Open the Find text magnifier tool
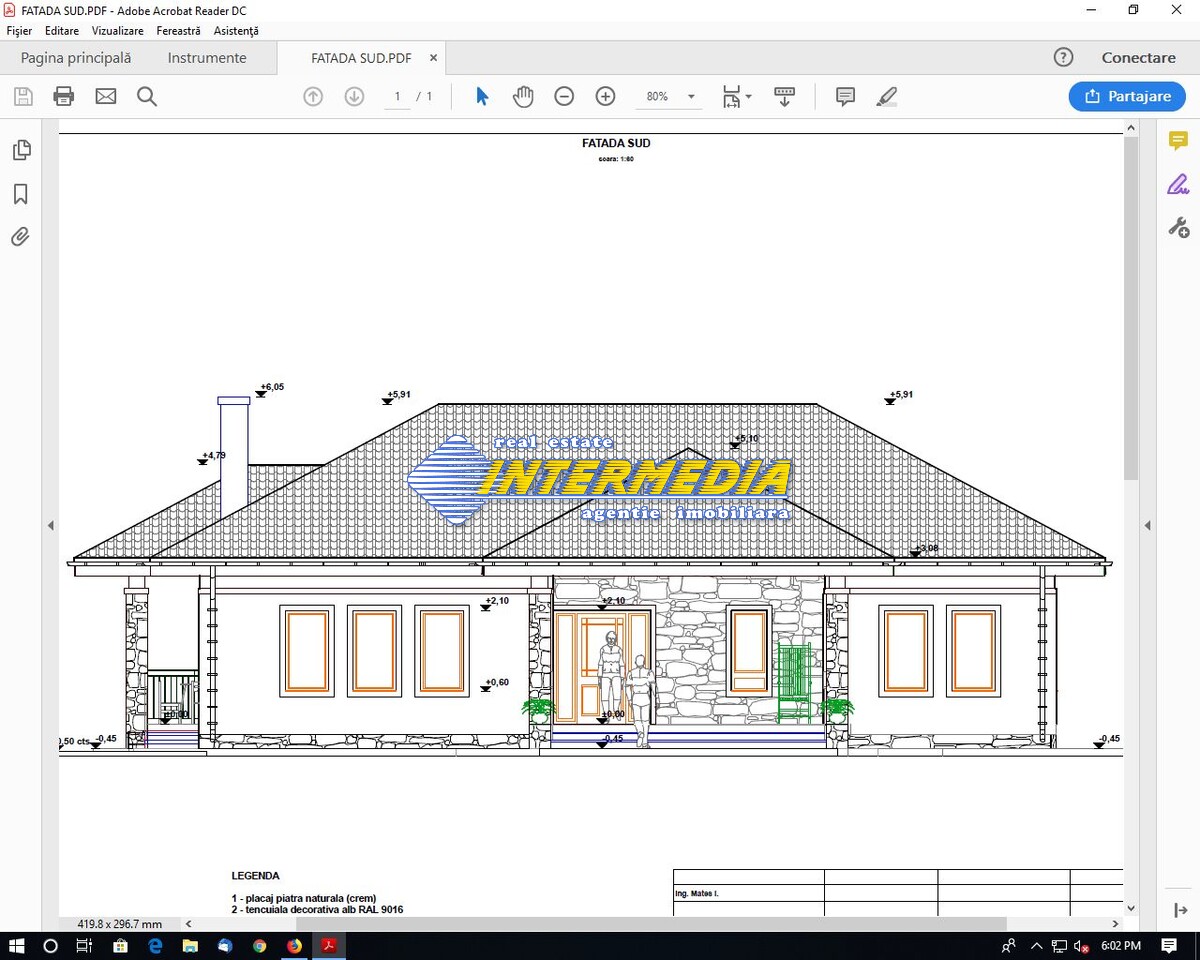This screenshot has width=1200, height=960. [147, 97]
